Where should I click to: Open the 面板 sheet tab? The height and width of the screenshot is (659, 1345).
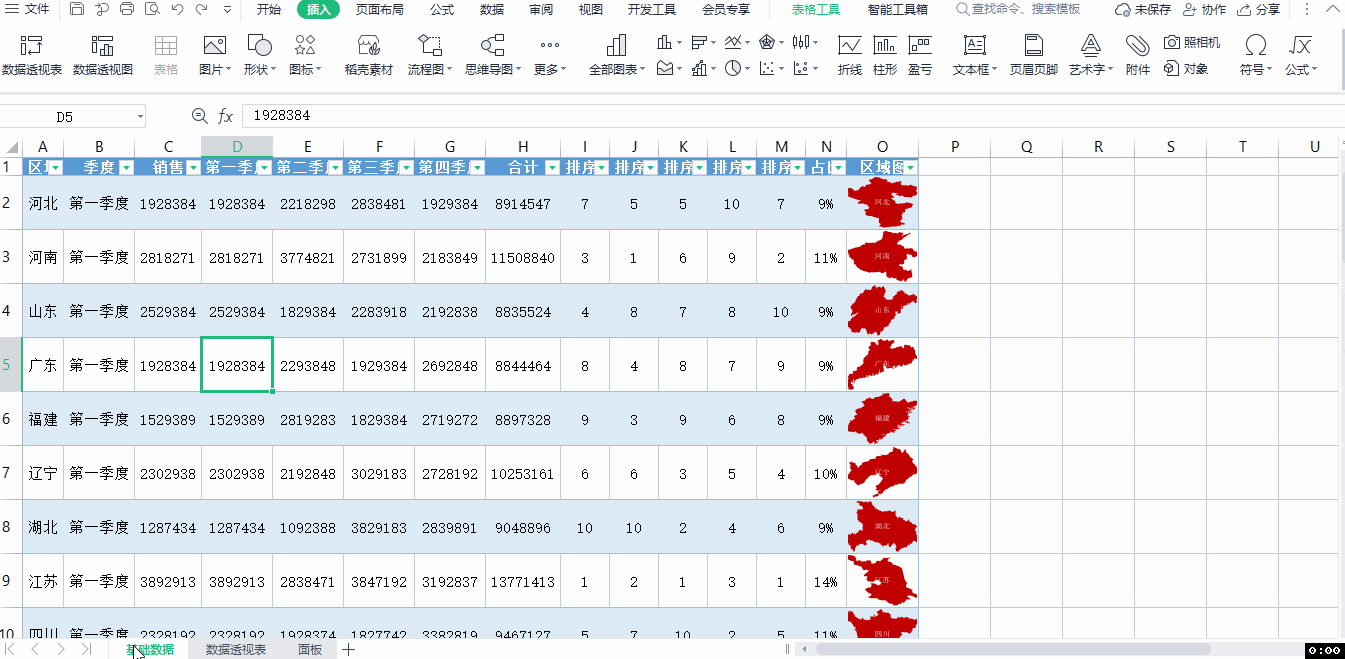click(x=310, y=650)
